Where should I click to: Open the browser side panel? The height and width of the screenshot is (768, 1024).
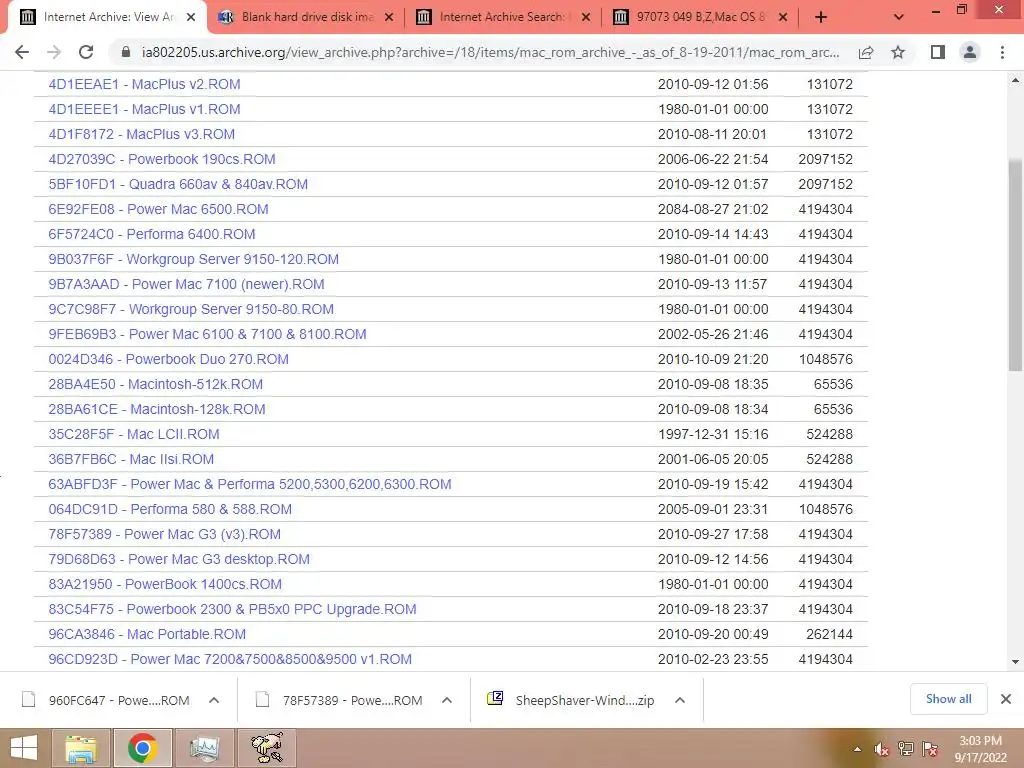pos(938,52)
